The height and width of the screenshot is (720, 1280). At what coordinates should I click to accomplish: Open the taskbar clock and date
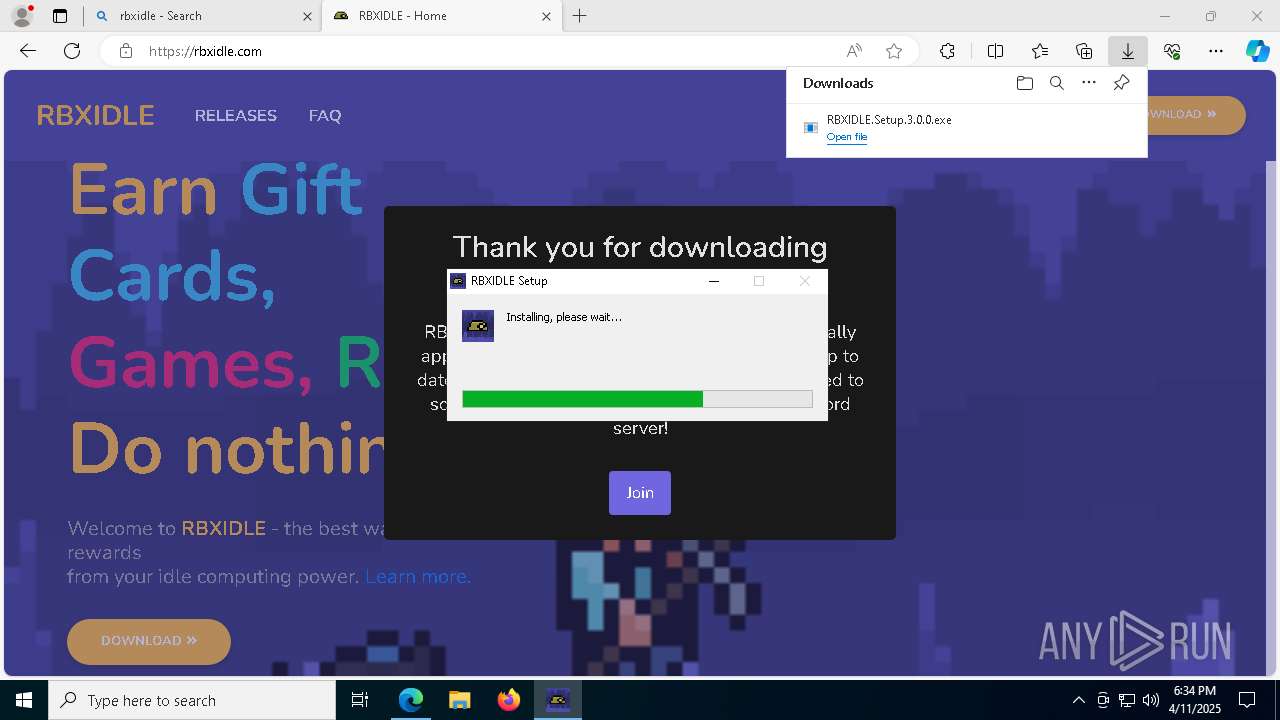[x=1195, y=700]
